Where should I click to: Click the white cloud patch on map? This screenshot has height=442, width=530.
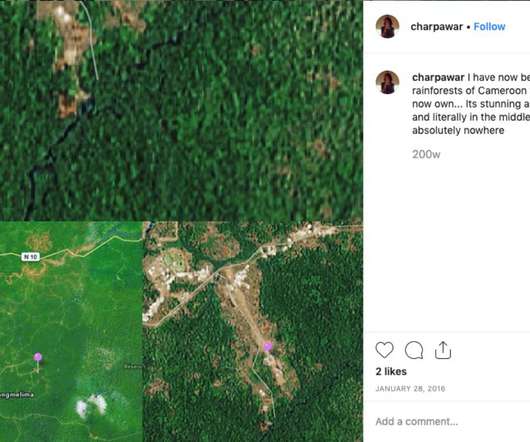(x=91, y=405)
